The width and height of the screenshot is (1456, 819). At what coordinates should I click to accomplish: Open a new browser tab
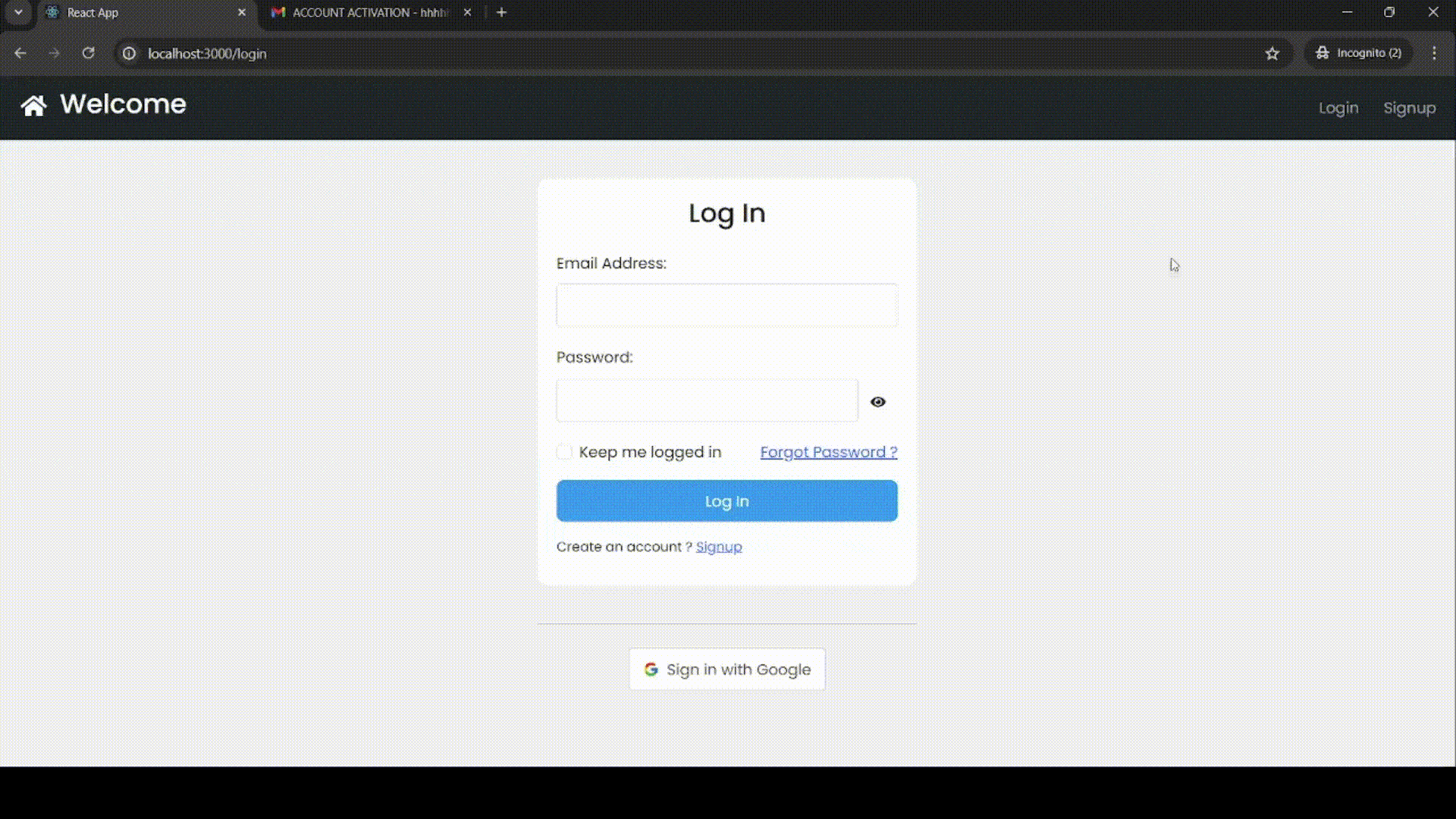[501, 12]
